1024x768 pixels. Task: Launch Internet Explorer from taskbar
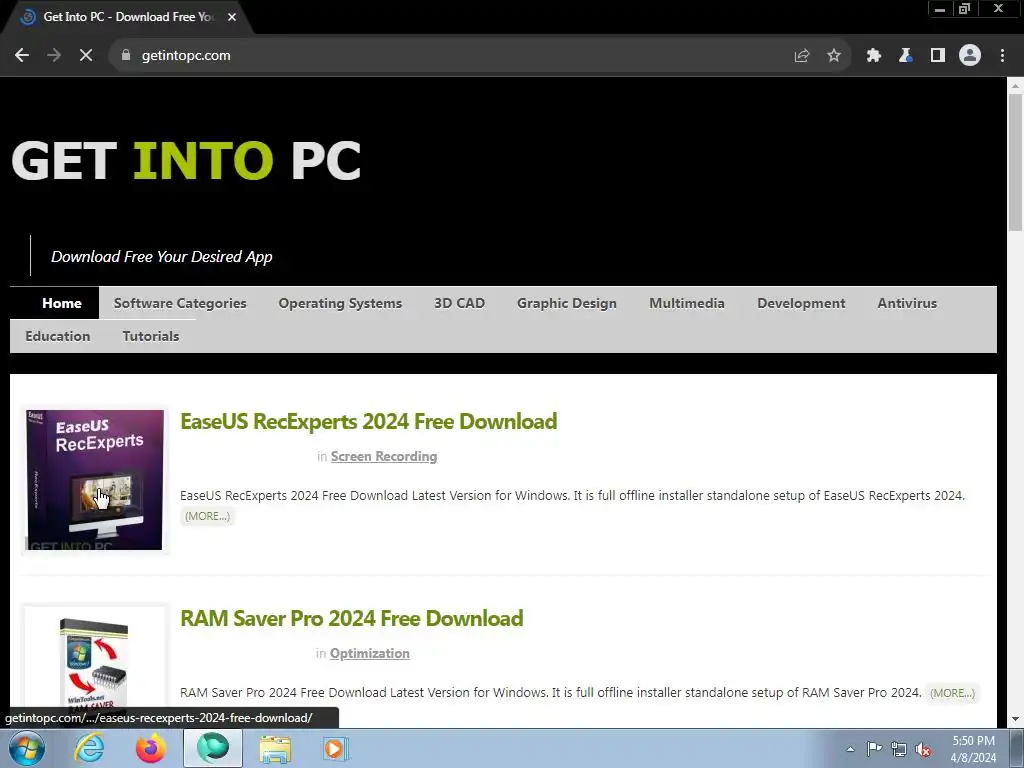89,748
